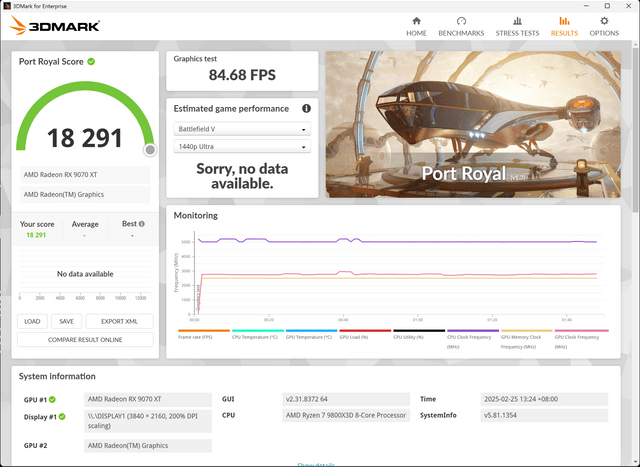Click the GPU #1 AMD Radeon RX 9070 XT field
The width and height of the screenshot is (640, 467).
pos(148,399)
